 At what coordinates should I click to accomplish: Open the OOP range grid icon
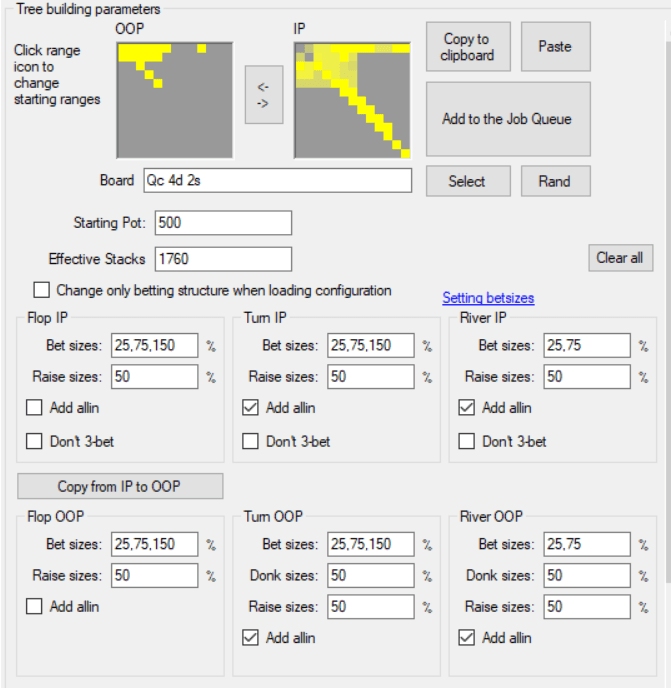point(175,100)
